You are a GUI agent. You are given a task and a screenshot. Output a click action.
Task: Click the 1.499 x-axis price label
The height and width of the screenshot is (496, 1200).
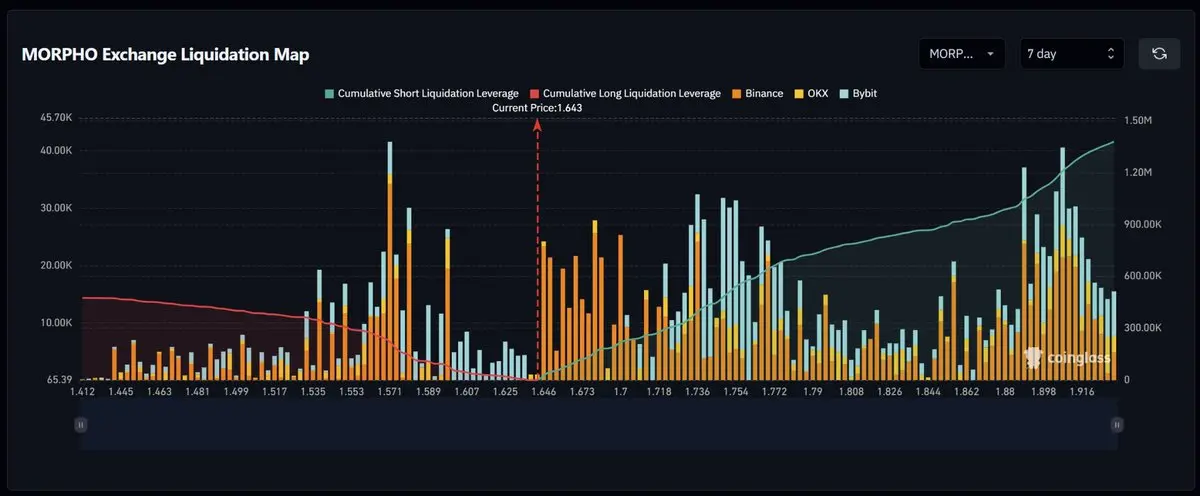[236, 393]
